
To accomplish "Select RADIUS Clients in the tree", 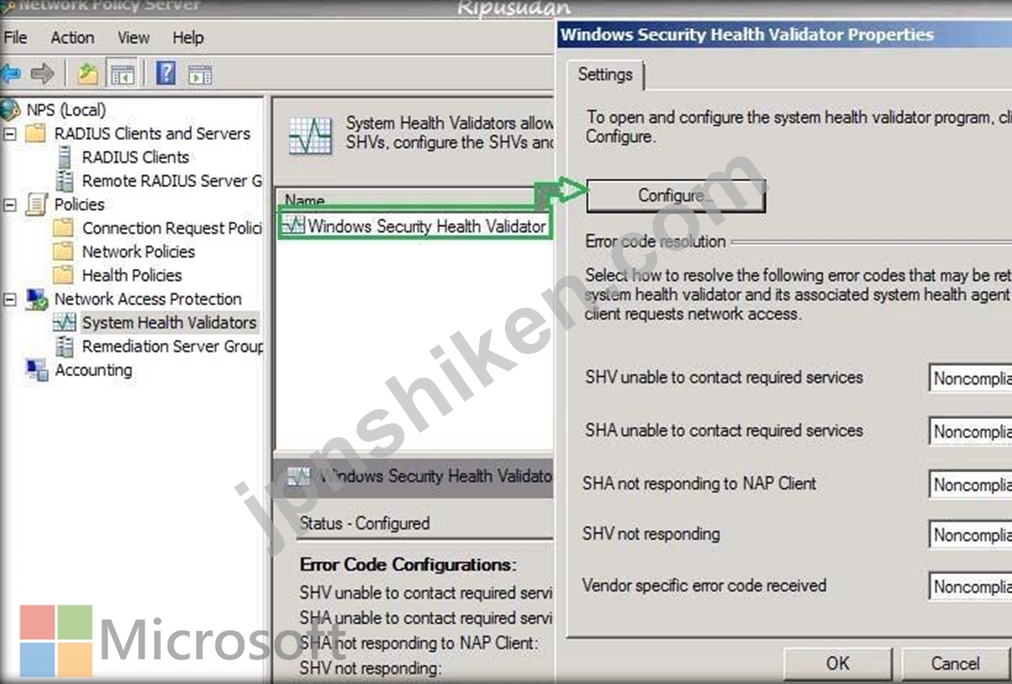I will 136,157.
